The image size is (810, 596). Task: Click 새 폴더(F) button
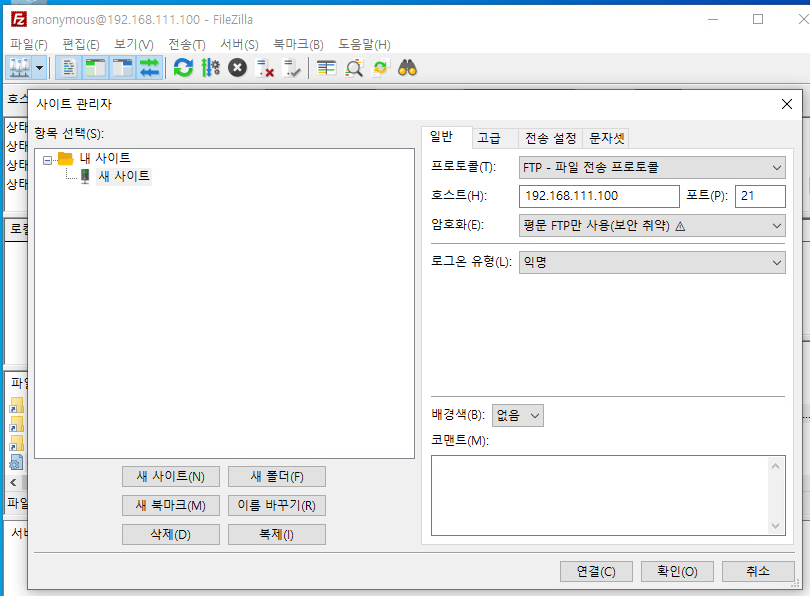point(277,477)
